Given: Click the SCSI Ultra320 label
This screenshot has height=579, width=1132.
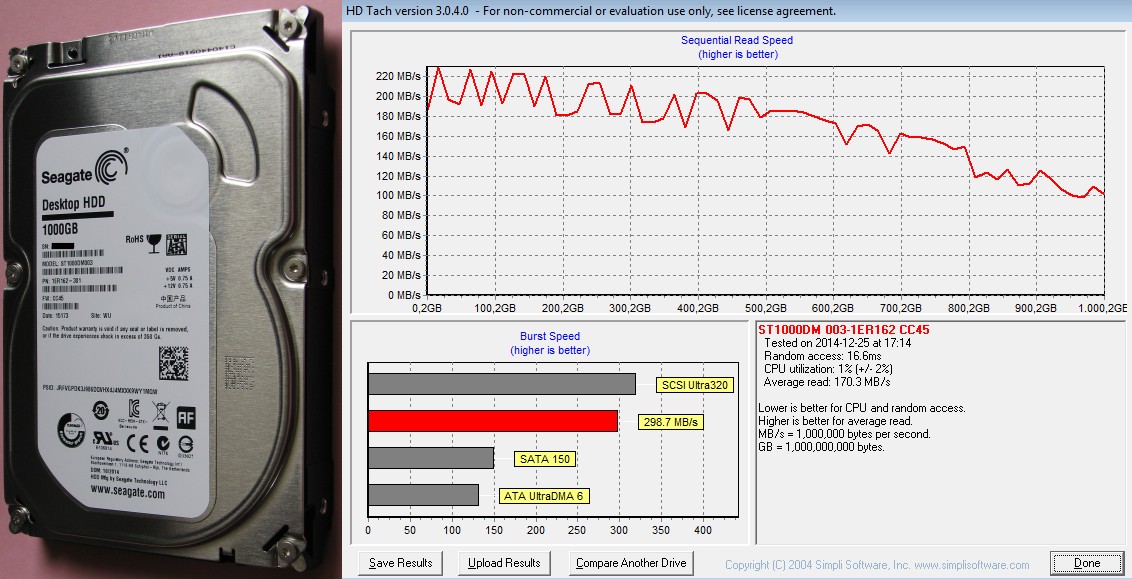Looking at the screenshot, I should pos(695,385).
